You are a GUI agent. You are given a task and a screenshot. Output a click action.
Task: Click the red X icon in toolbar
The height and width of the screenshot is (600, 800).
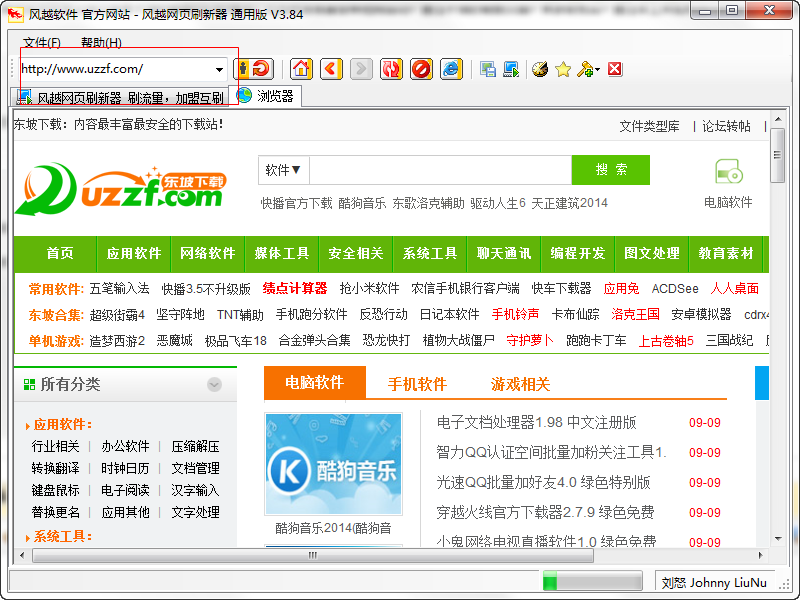pos(615,69)
